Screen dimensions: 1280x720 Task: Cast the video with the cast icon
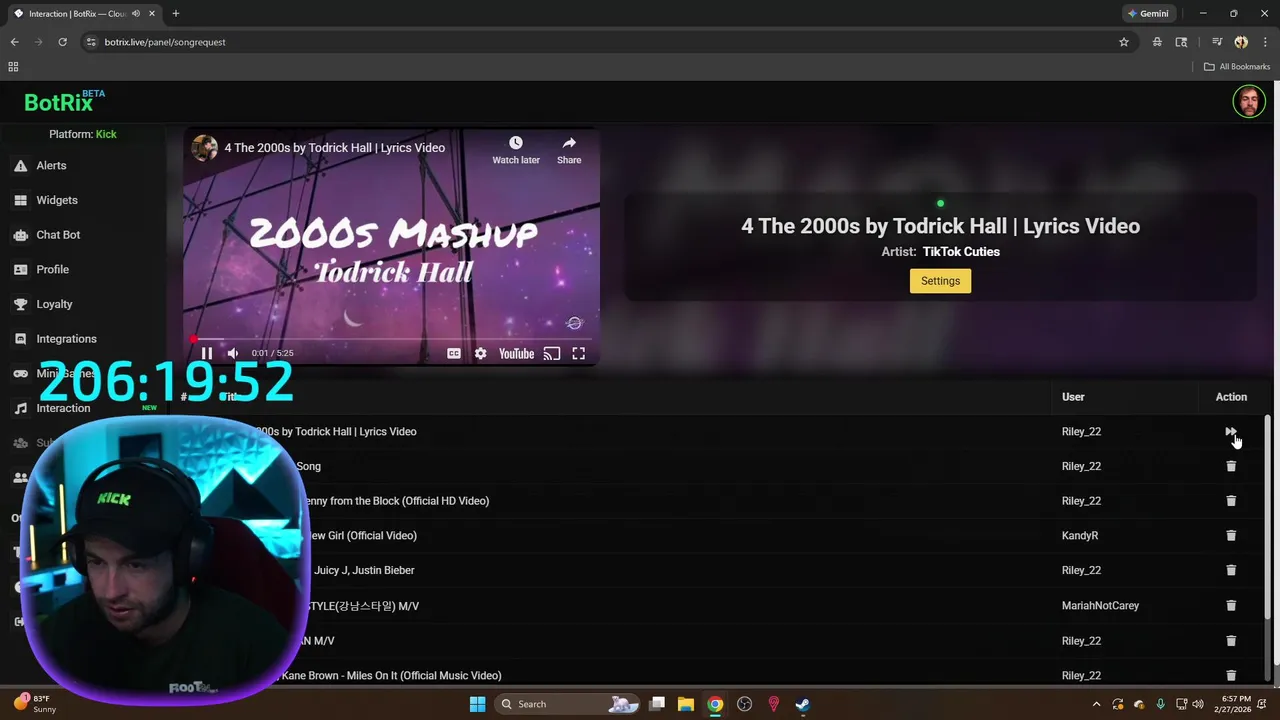click(552, 353)
